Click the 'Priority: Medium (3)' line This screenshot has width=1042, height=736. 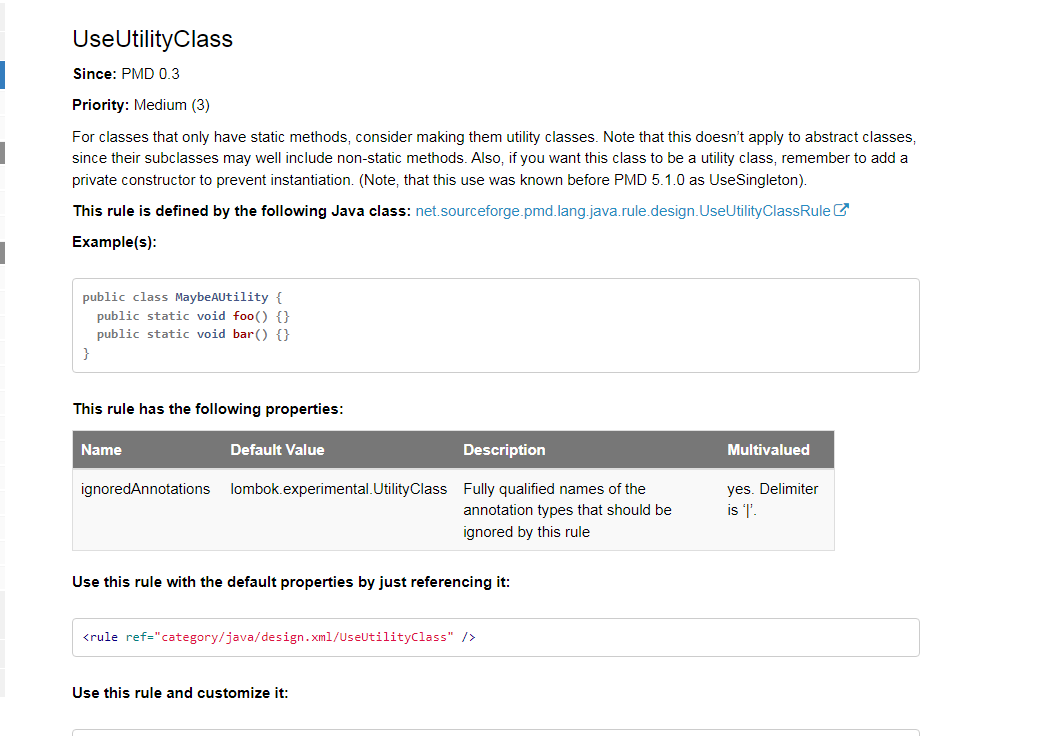pos(141,105)
